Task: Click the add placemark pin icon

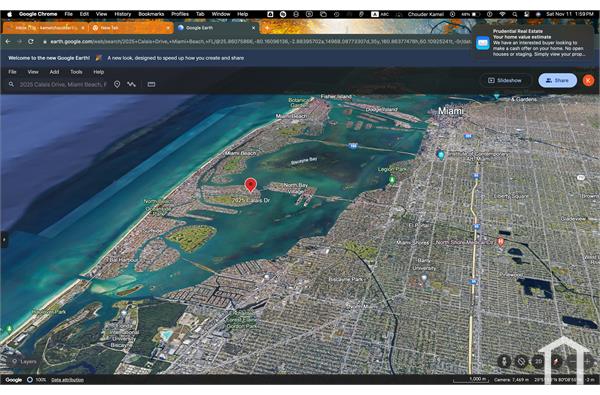Action: click(117, 84)
